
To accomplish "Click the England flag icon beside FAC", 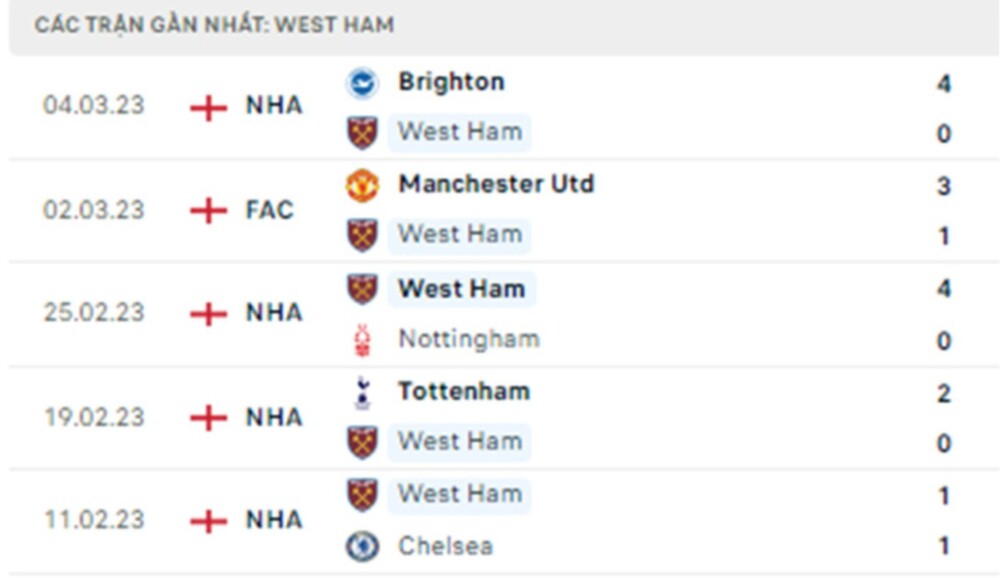I will pyautogui.click(x=210, y=211).
